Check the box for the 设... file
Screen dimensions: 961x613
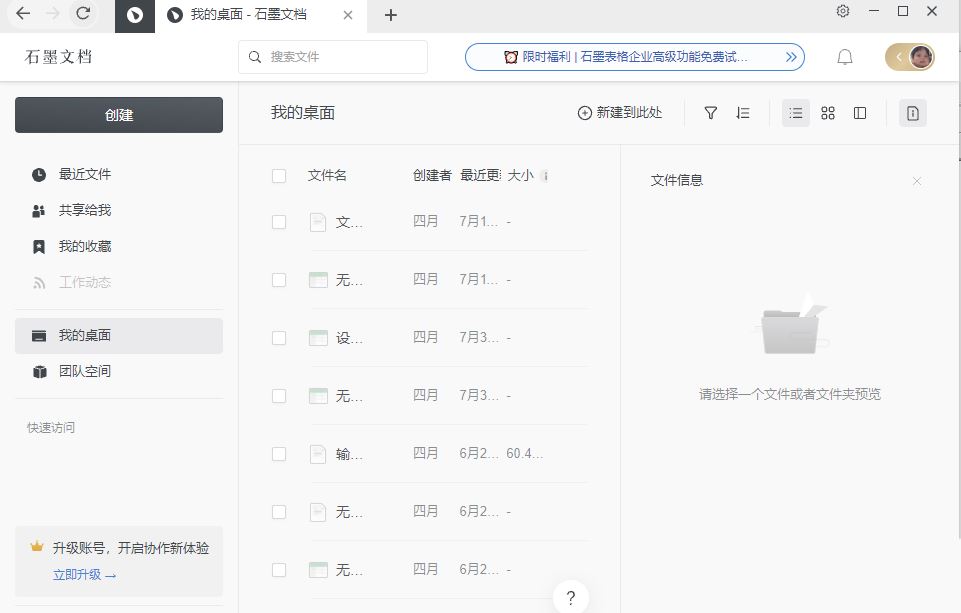pyautogui.click(x=279, y=338)
